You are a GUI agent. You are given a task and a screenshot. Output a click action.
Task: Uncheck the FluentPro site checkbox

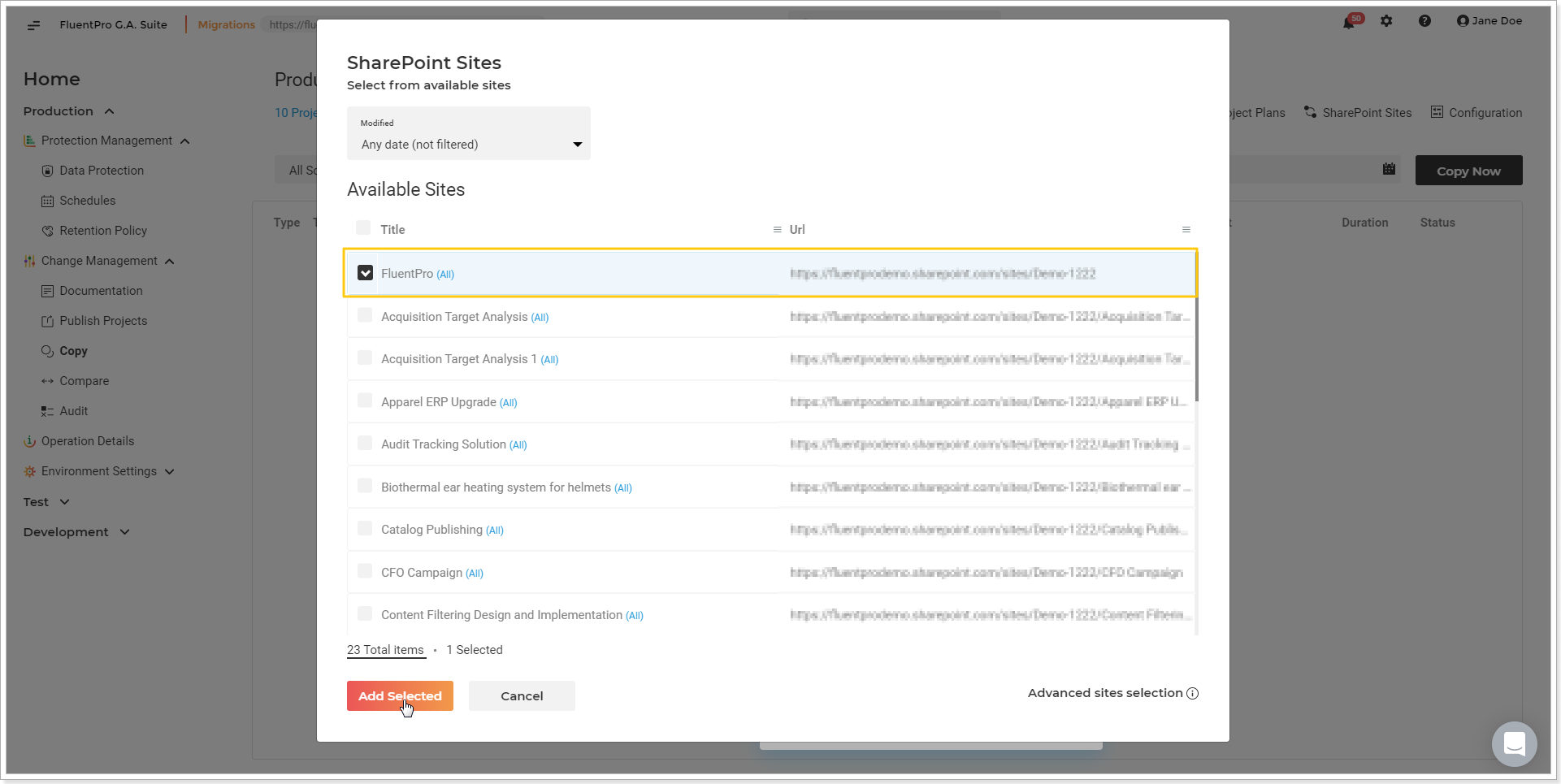click(366, 273)
